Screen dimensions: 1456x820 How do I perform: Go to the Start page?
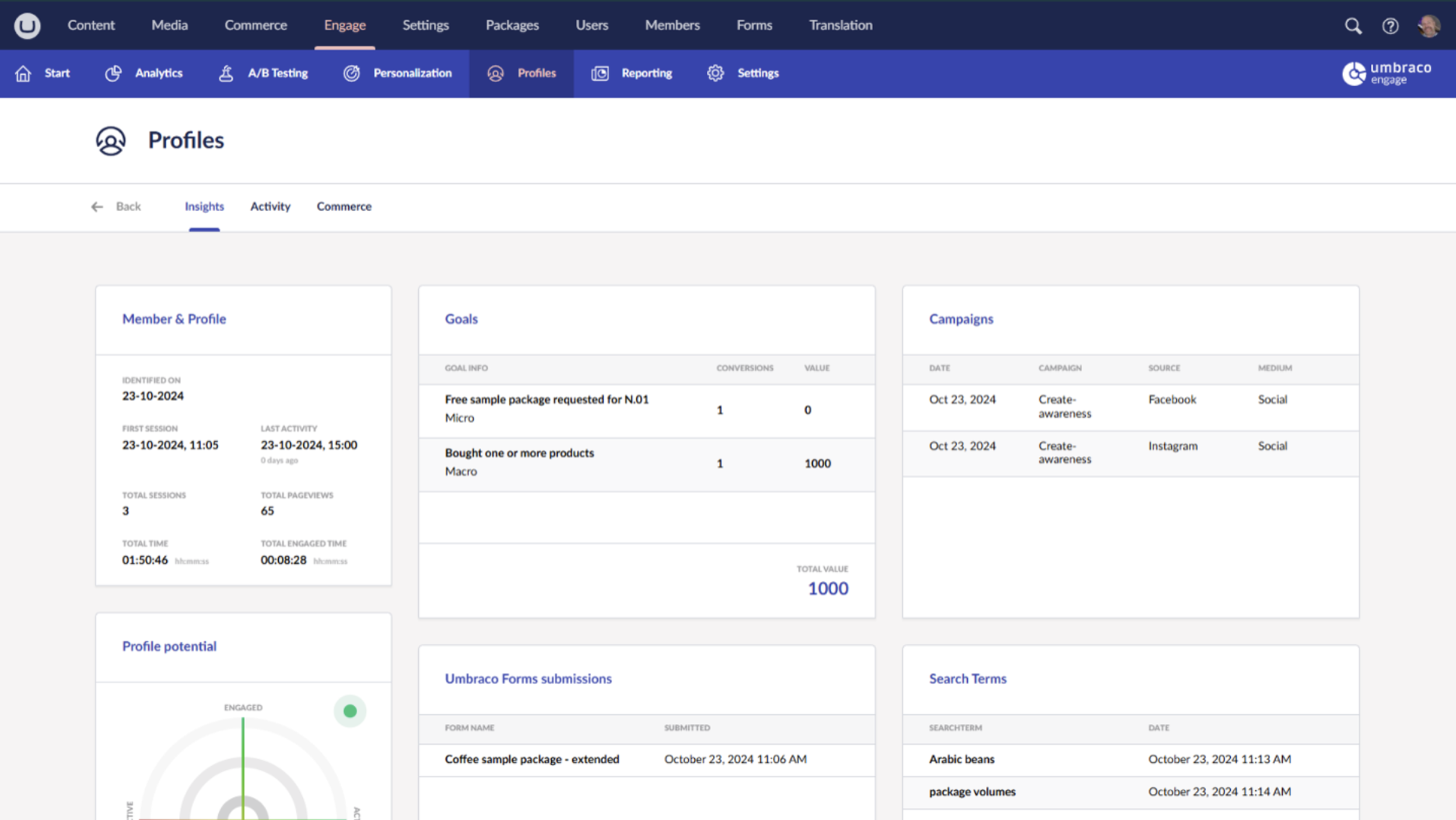(x=57, y=74)
